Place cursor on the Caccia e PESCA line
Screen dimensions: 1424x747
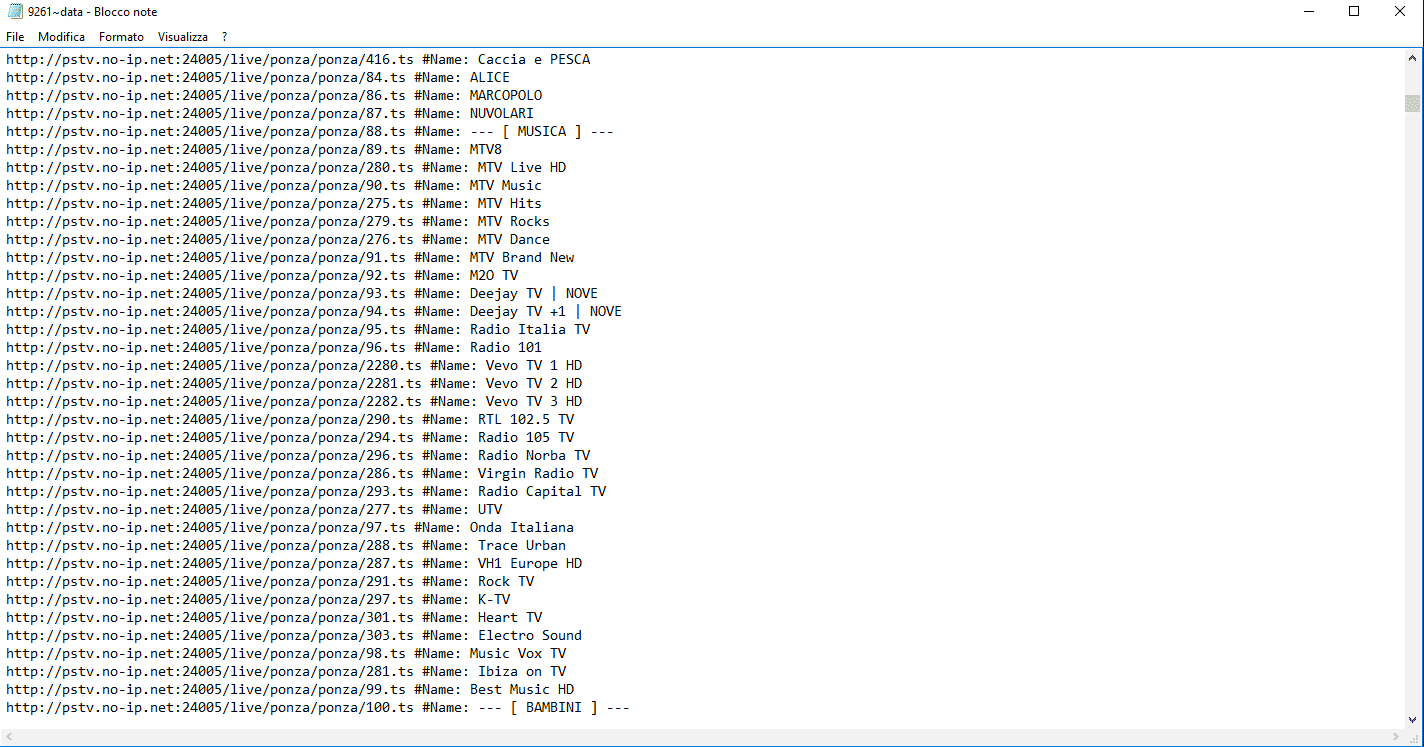click(298, 60)
